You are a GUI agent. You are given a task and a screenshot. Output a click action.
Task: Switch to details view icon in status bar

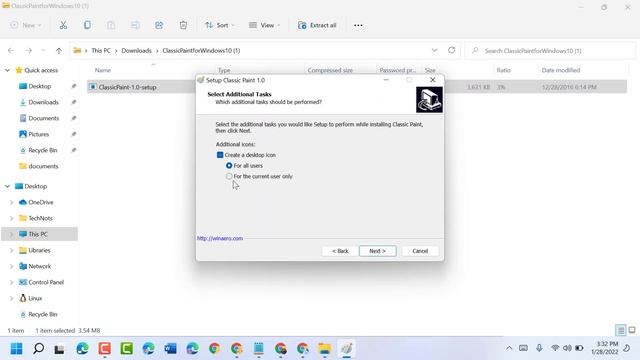click(620, 330)
